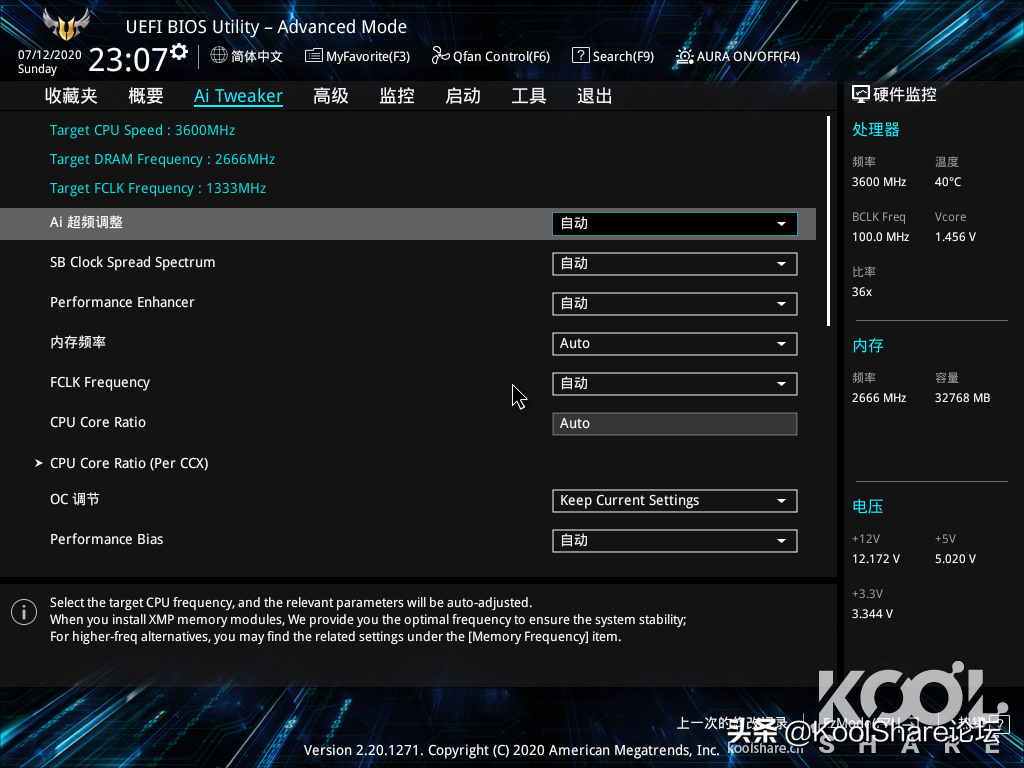The image size is (1024, 768).
Task: Expand CPU Core Ratio (Per CCX) submenu
Action: 129,463
